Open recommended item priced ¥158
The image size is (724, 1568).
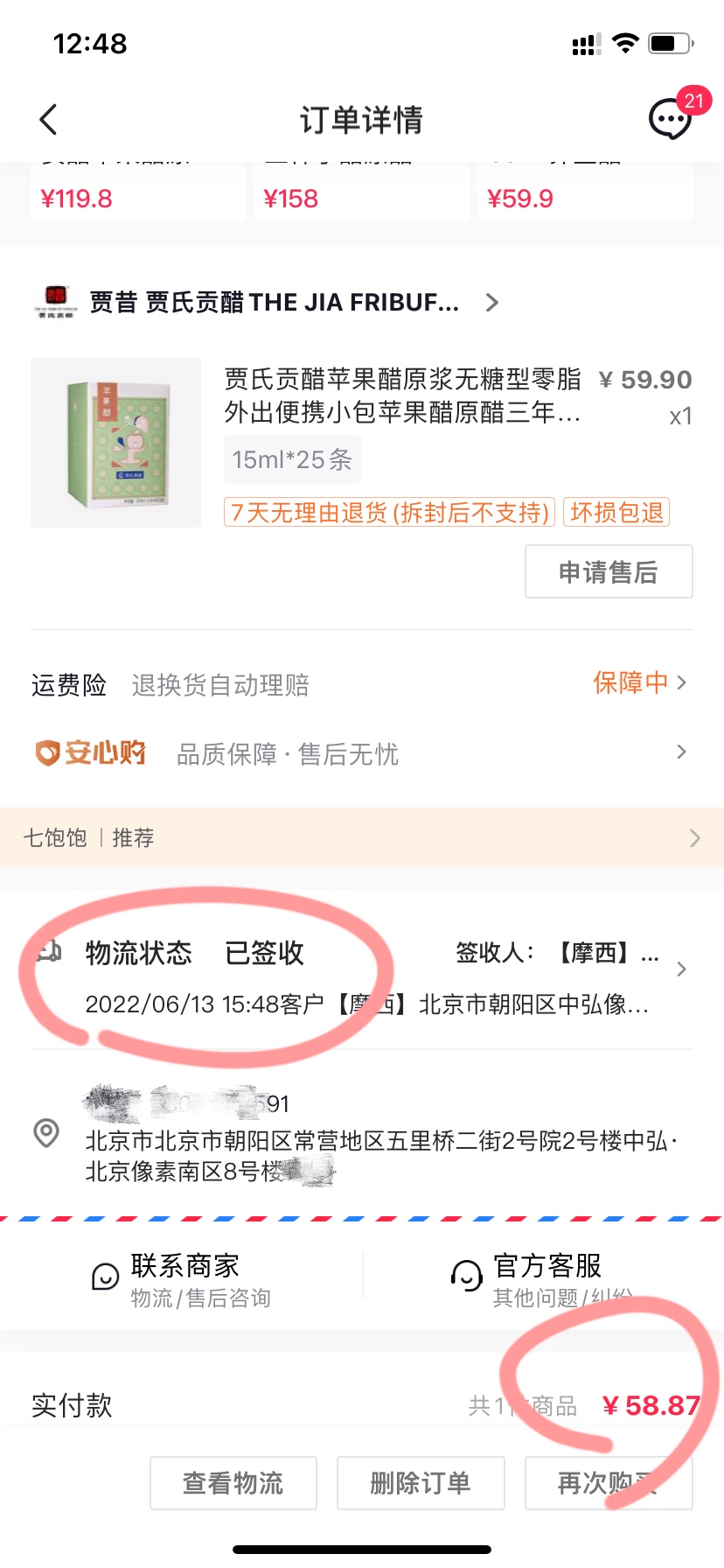pos(361,192)
